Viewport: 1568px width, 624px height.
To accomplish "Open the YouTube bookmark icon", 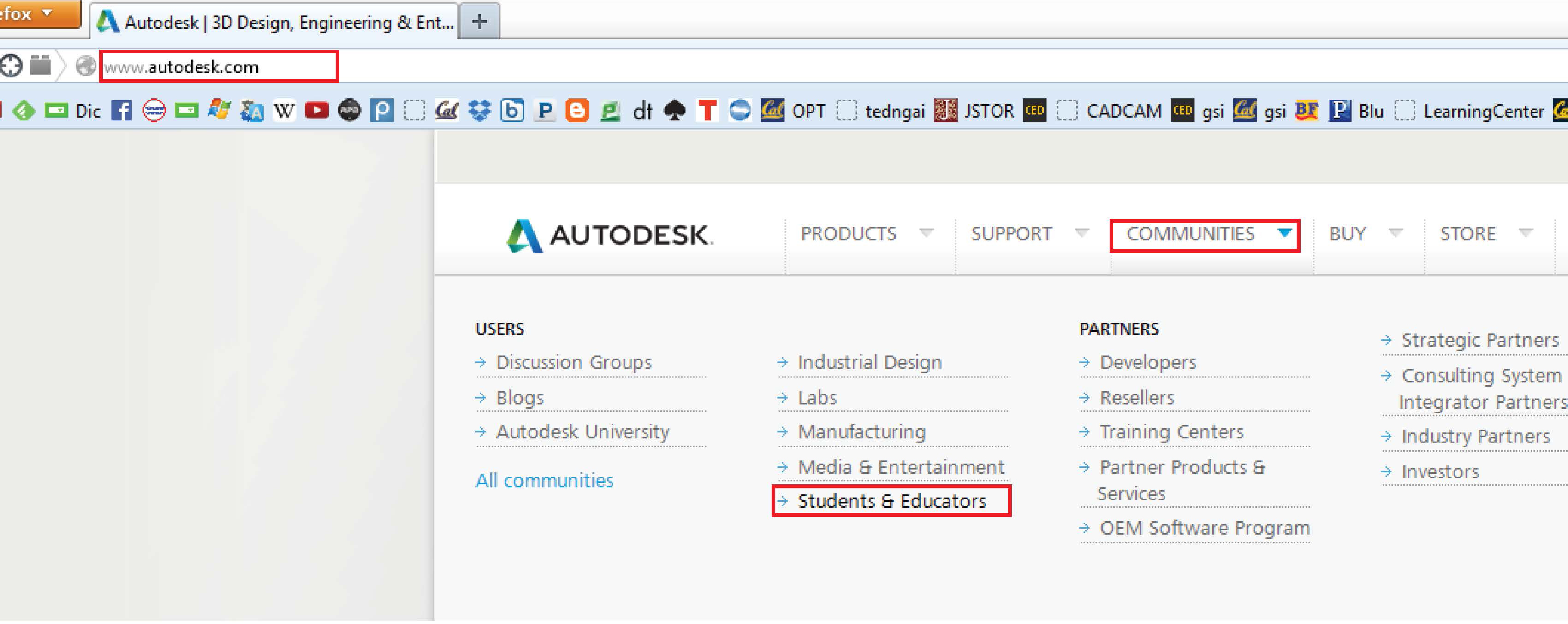I will 316,111.
